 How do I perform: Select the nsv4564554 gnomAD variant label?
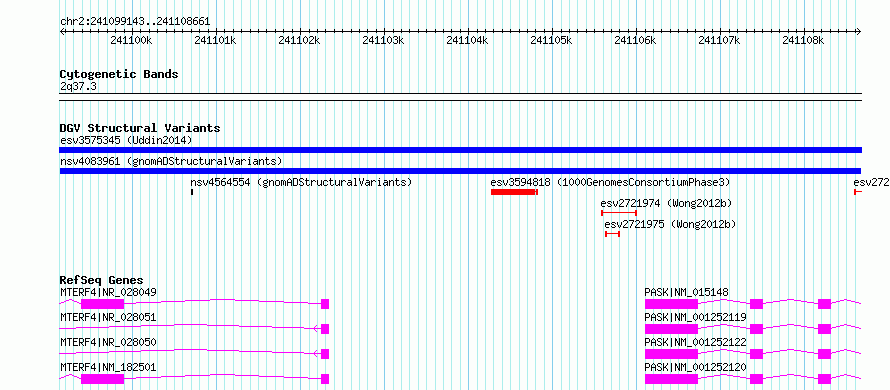301,183
